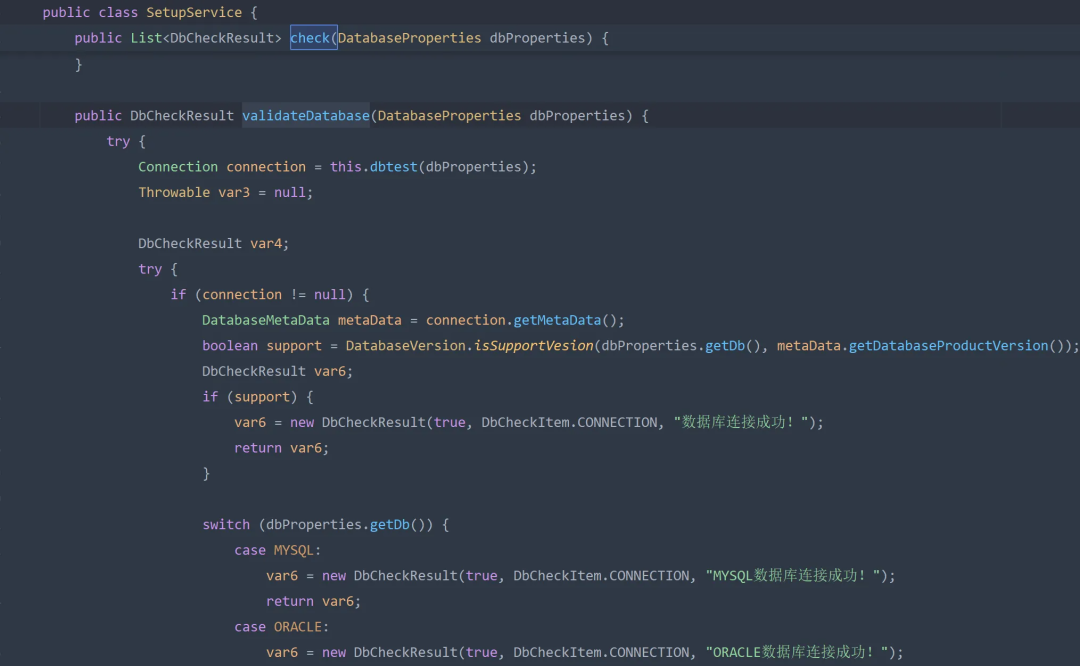Select the var3 variable name

click(234, 192)
